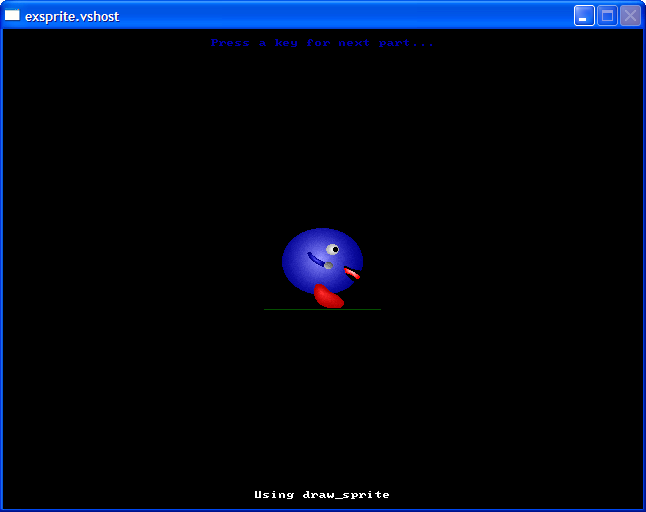The image size is (646, 512).
Task: Click the word "draw_sprite" at the bottom
Action: coord(346,495)
